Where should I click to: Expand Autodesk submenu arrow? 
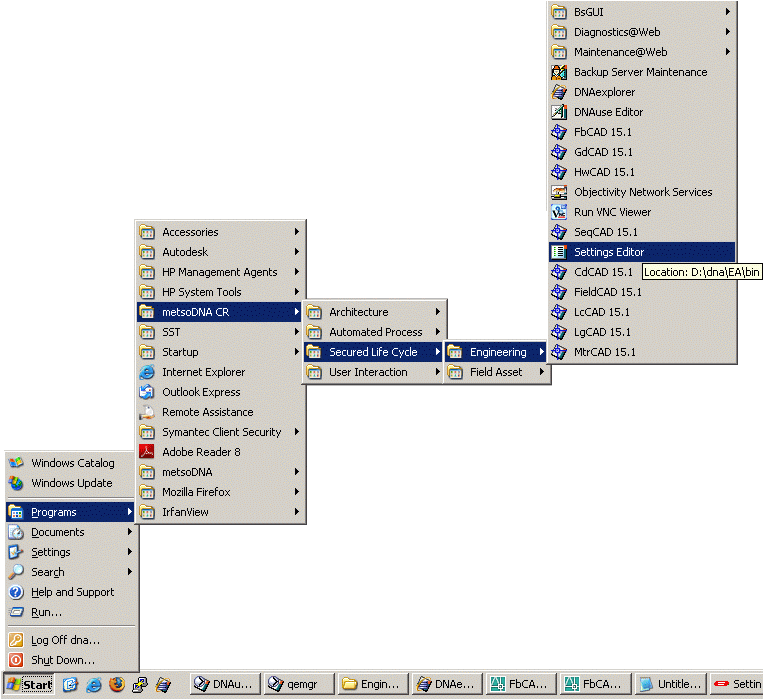(x=296, y=252)
